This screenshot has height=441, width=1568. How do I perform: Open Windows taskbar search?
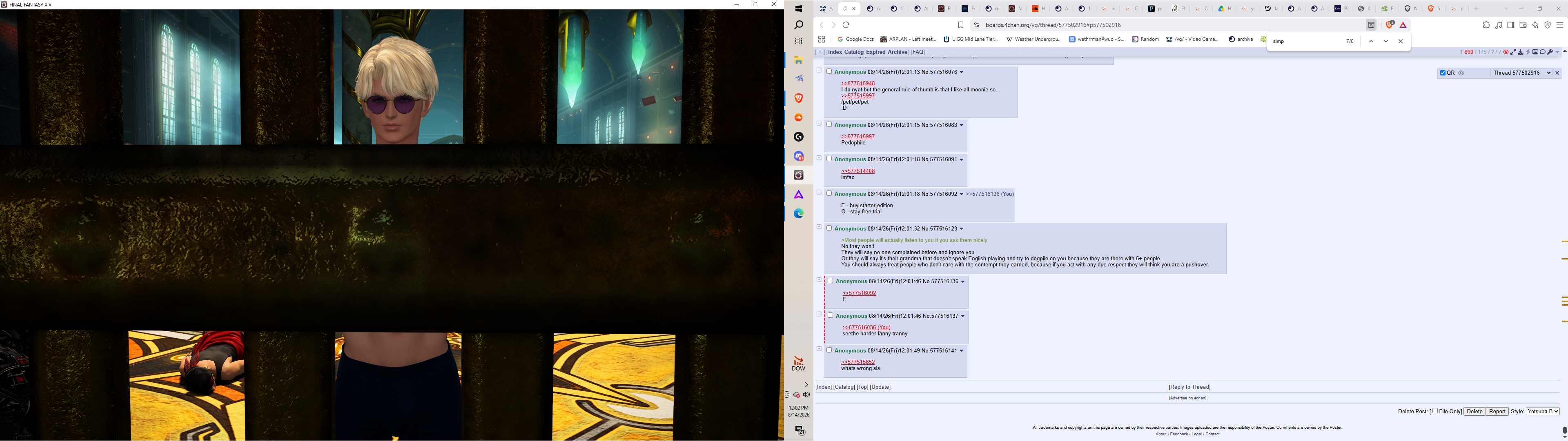click(799, 25)
